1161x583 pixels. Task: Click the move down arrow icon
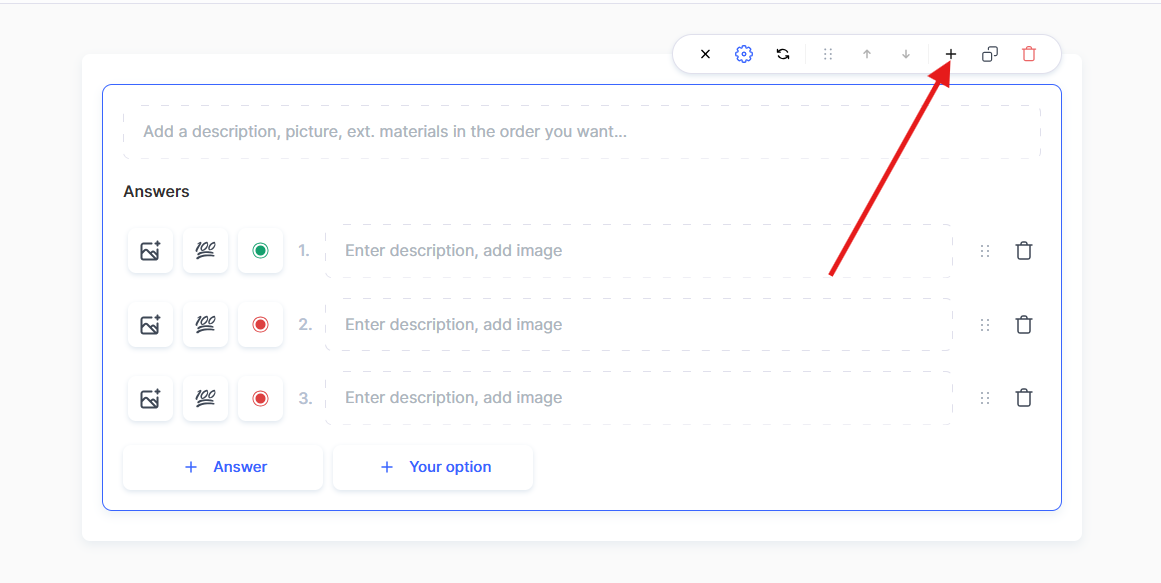[x=906, y=54]
